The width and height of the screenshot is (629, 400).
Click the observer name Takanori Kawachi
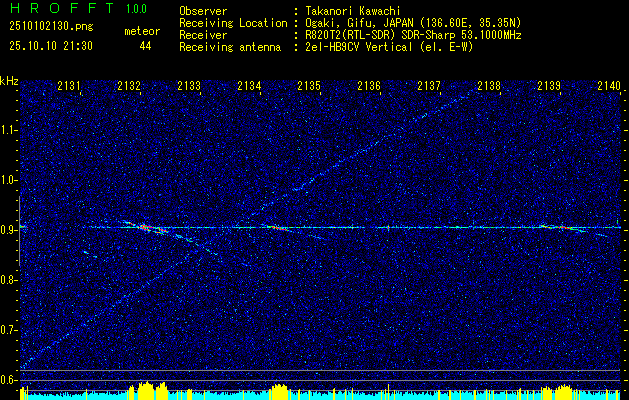pos(353,11)
